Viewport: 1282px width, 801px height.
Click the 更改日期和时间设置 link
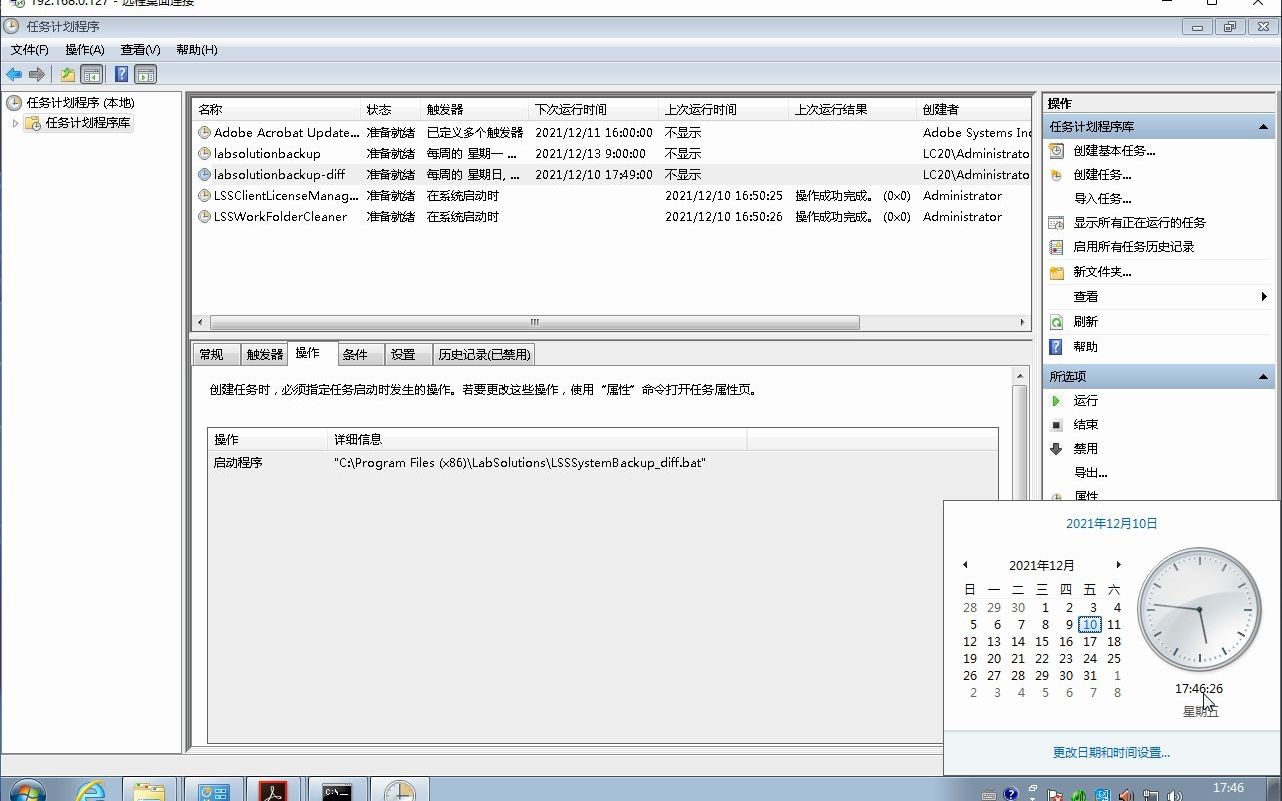click(1111, 752)
